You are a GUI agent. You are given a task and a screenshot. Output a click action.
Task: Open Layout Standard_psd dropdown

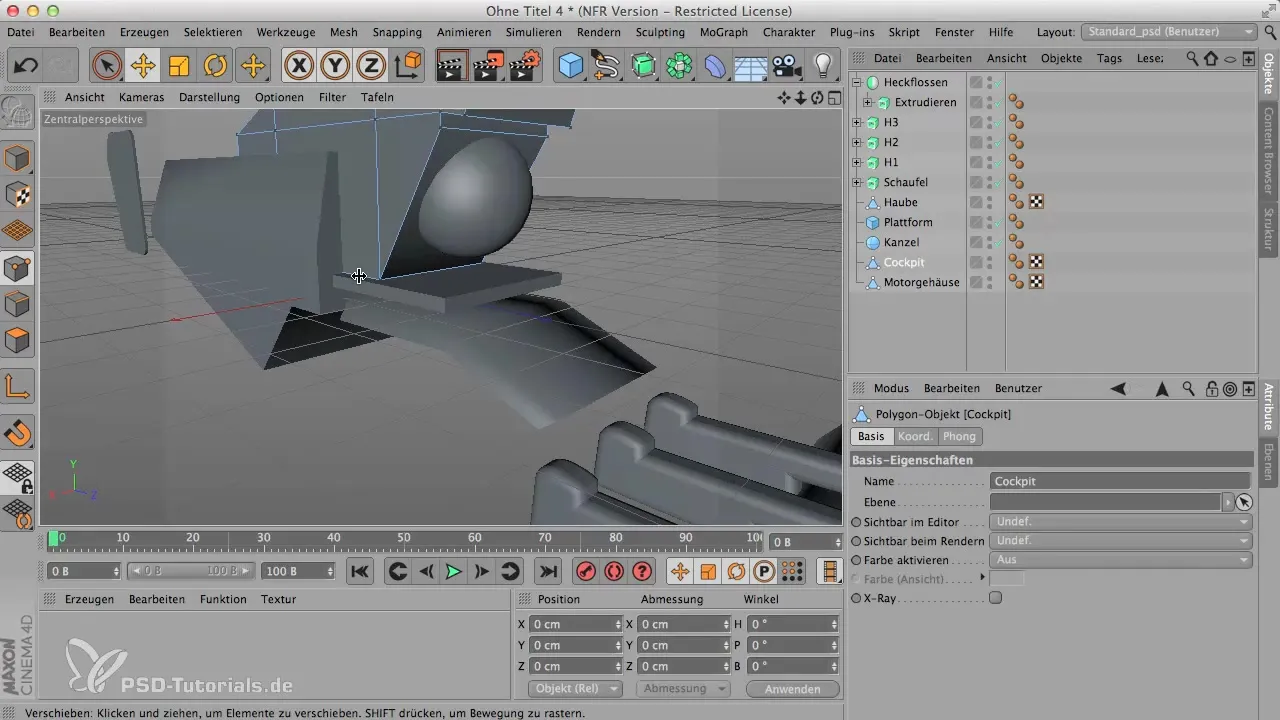coord(1169,32)
